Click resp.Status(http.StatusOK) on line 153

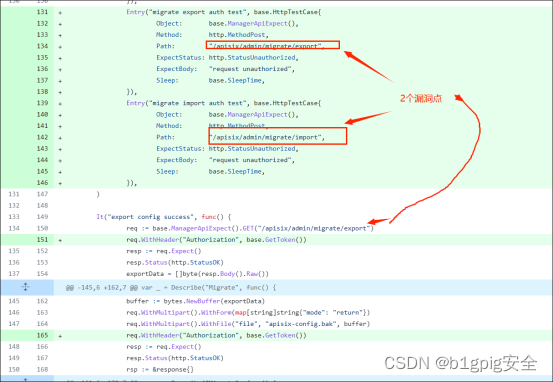point(175,262)
